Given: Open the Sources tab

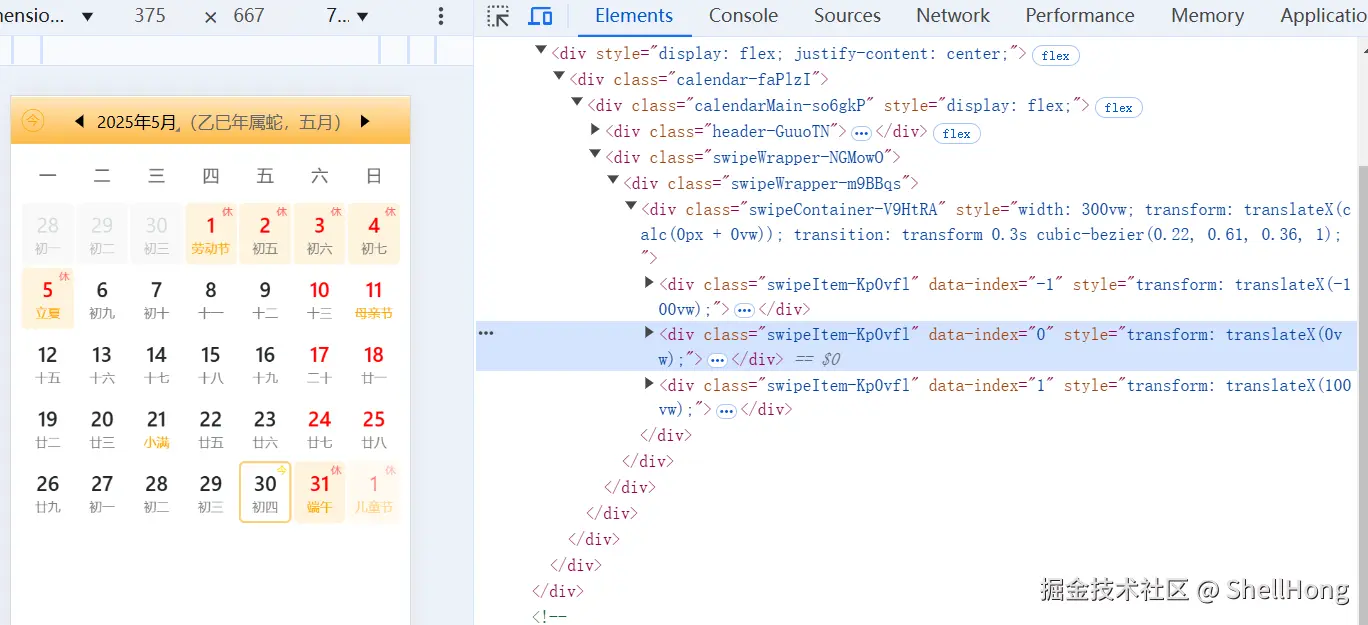Looking at the screenshot, I should pos(847,16).
